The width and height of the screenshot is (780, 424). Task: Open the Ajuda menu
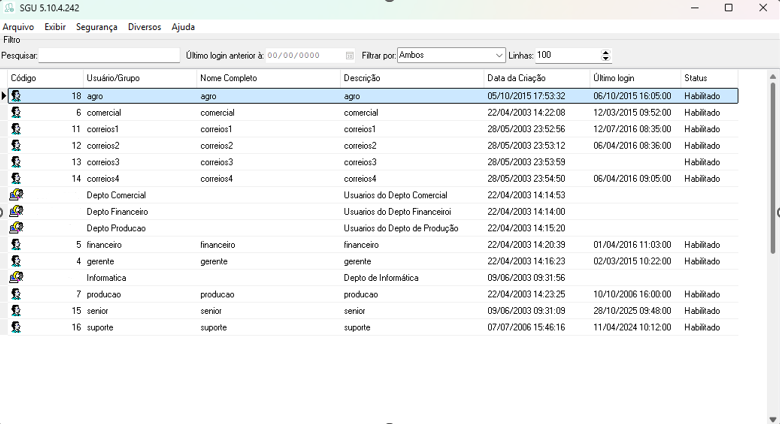[x=183, y=27]
